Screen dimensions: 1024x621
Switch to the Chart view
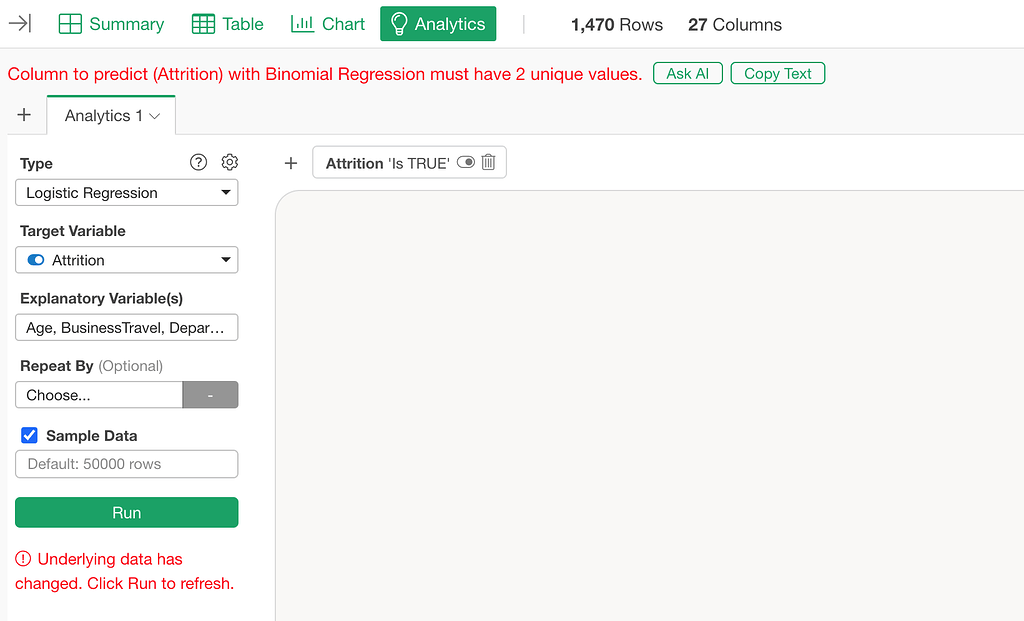pyautogui.click(x=327, y=24)
